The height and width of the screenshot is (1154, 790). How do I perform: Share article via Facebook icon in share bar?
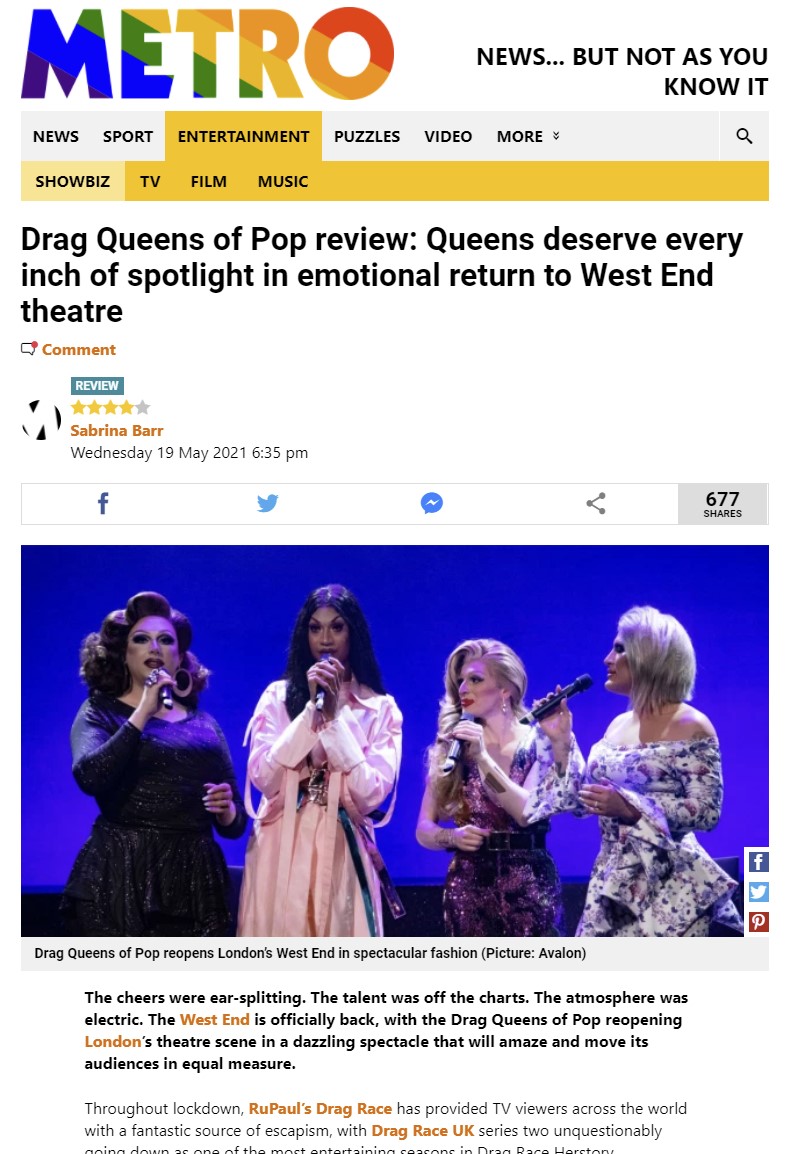(x=103, y=503)
